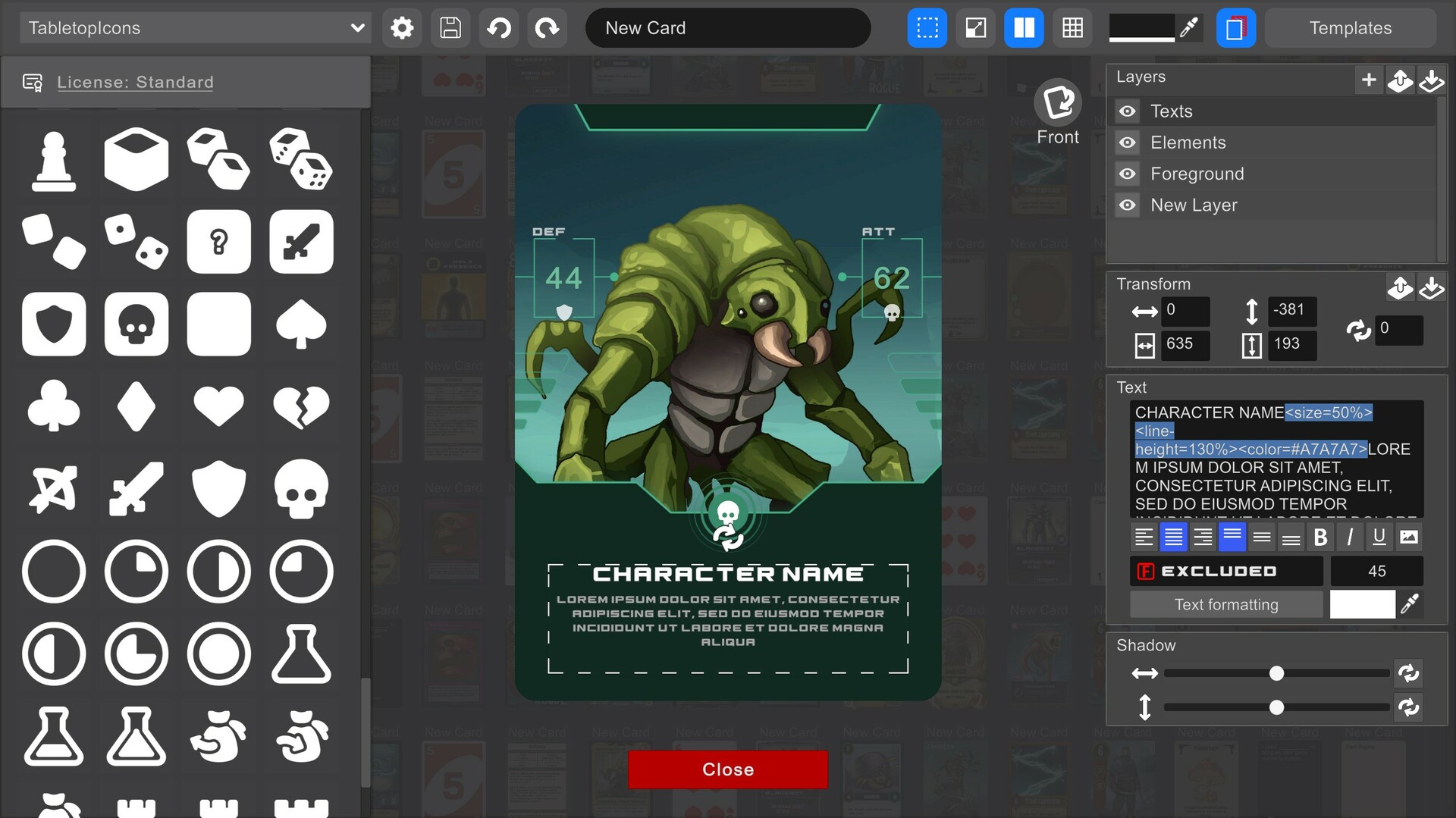Select the Texts layer row
The height and width of the screenshot is (818, 1456).
(x=1275, y=111)
